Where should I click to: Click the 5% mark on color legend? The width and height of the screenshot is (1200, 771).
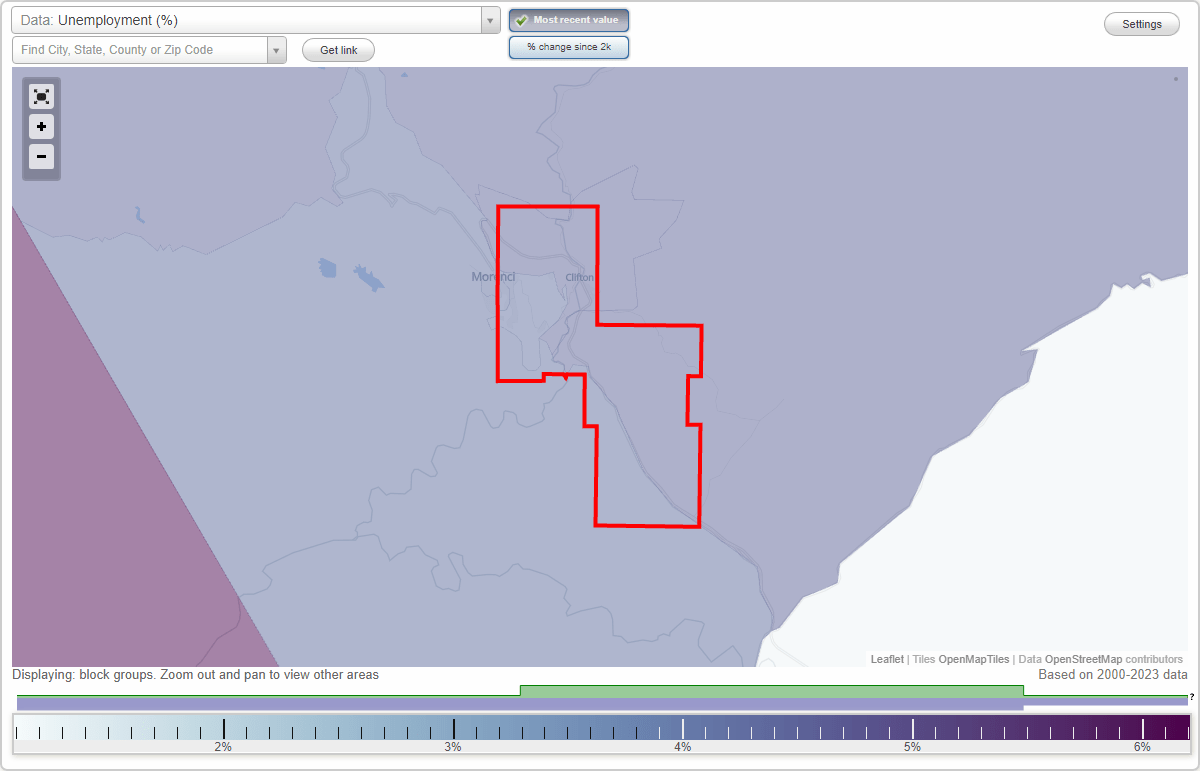point(912,747)
